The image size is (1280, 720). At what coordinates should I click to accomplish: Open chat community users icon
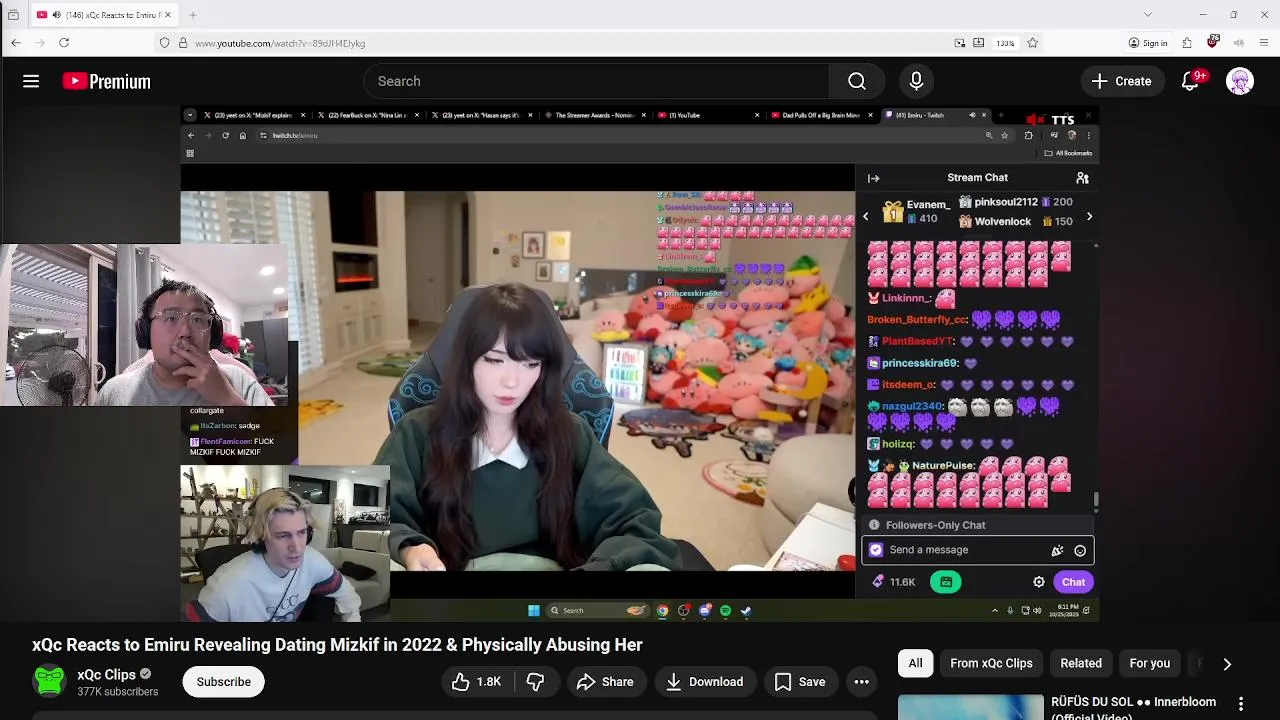click(x=1082, y=178)
